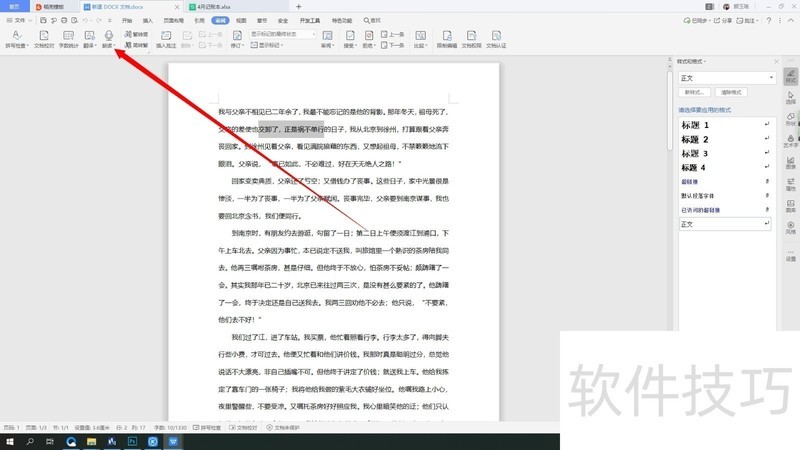Image resolution: width=800 pixels, height=450 pixels.
Task: Click the save icon in quick toolbar
Action: coord(43,20)
